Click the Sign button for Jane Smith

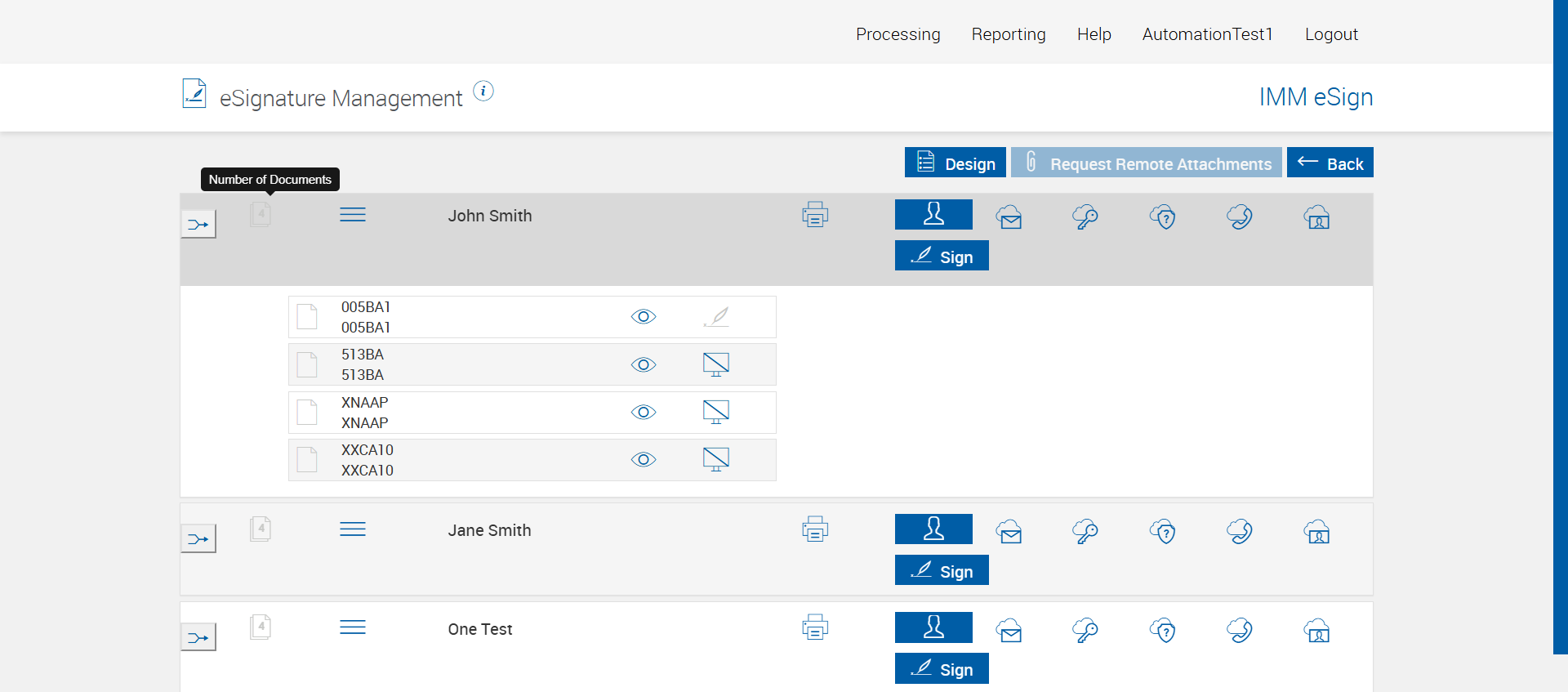(x=942, y=570)
